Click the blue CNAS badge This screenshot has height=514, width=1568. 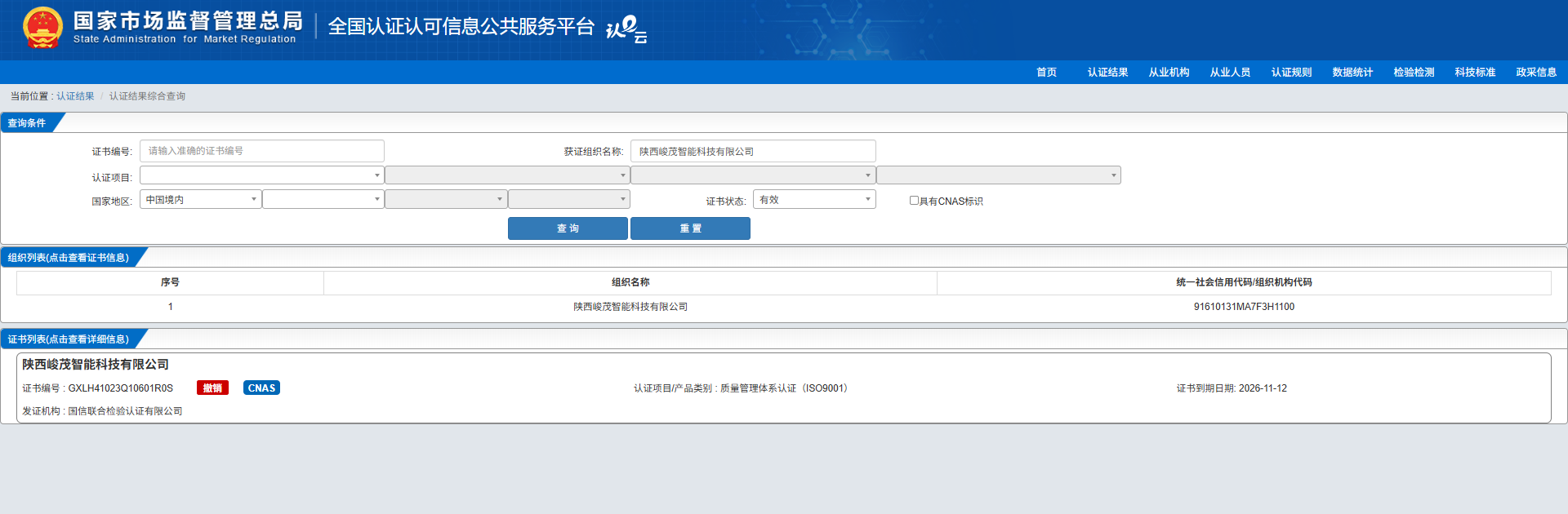(261, 388)
